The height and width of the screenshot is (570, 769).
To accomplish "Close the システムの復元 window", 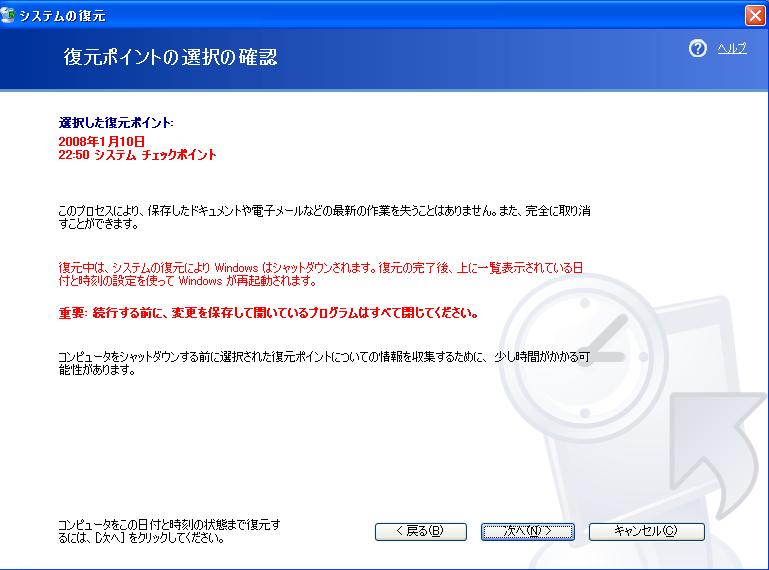I will (755, 15).
